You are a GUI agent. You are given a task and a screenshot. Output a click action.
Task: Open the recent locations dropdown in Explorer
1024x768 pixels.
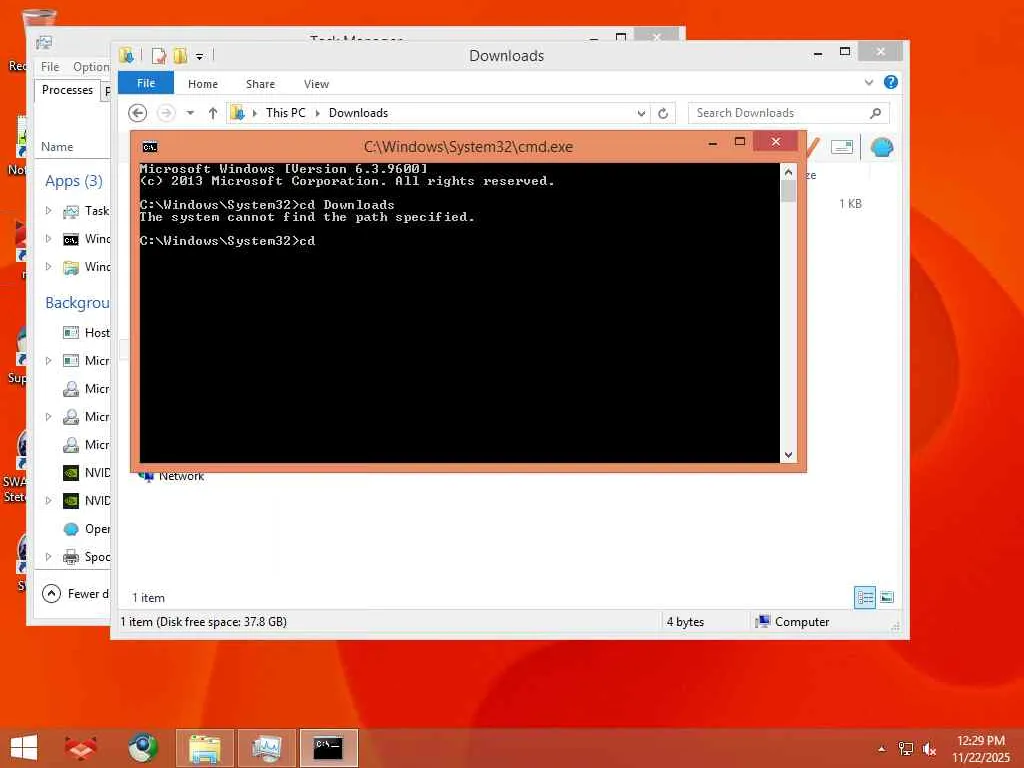(190, 113)
